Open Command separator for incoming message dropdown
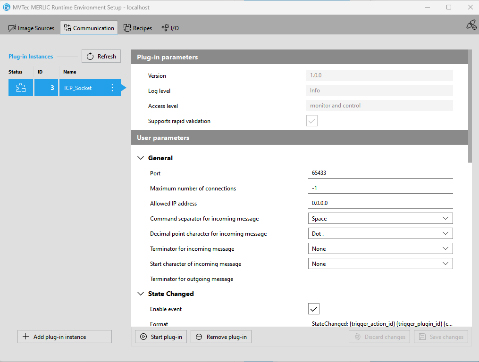 [x=380, y=218]
